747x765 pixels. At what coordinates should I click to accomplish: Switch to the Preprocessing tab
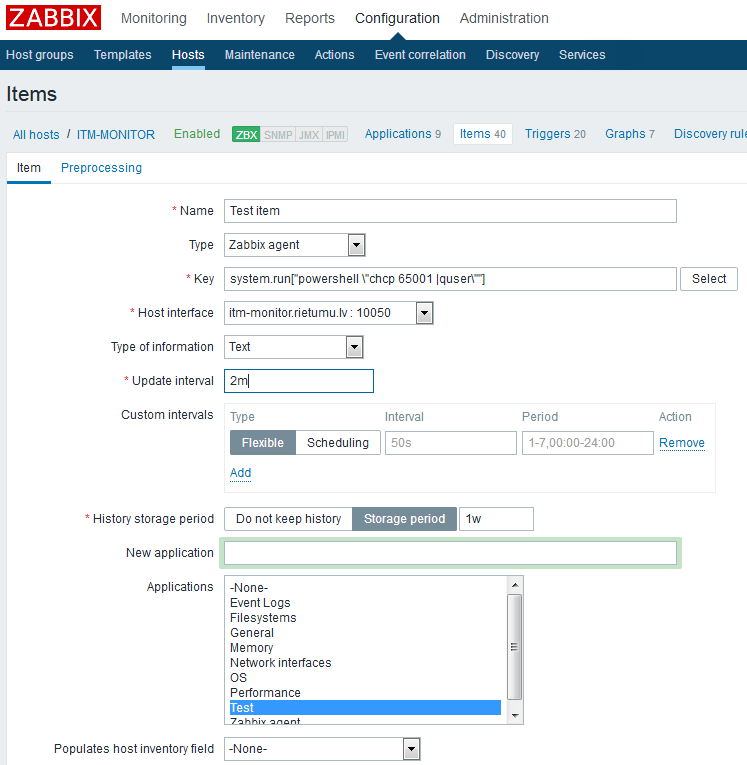tap(101, 168)
